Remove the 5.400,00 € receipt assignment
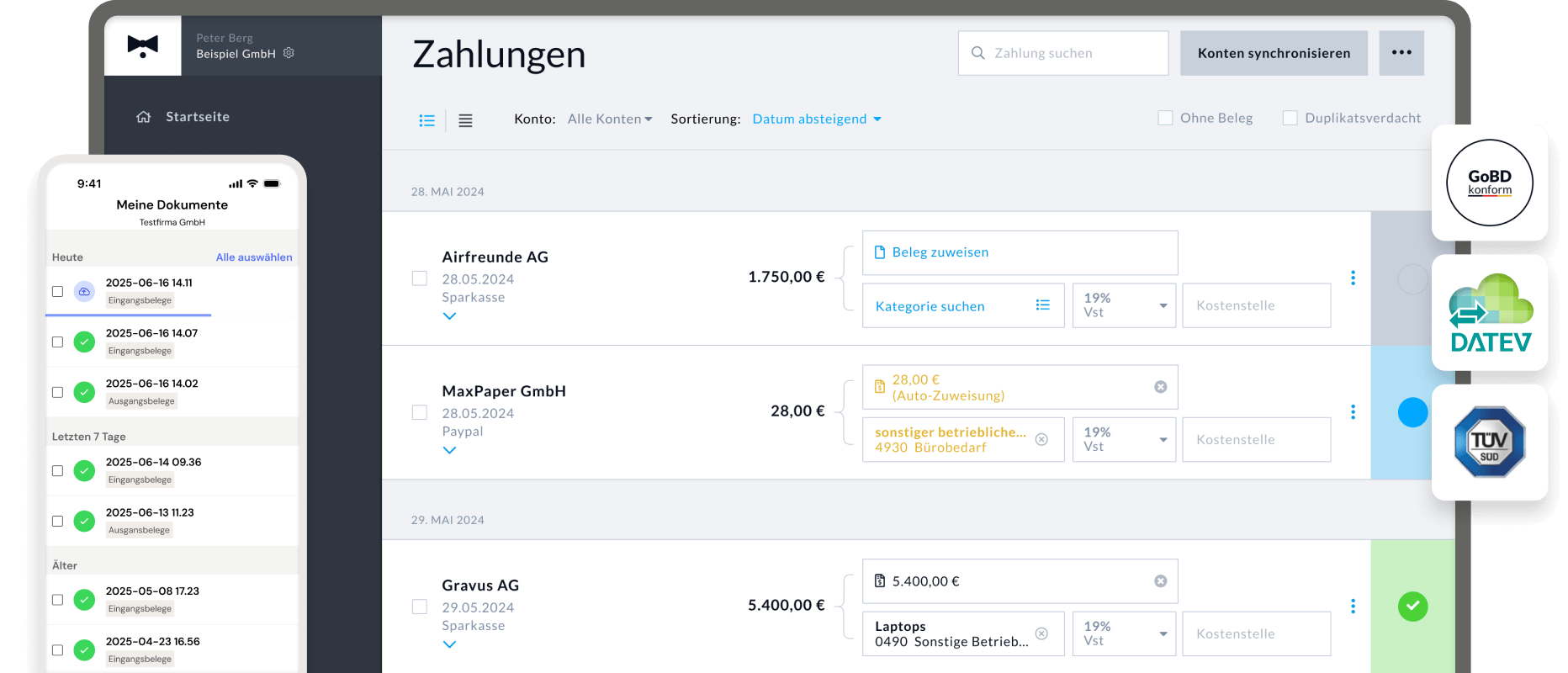1568x673 pixels. [x=1161, y=581]
